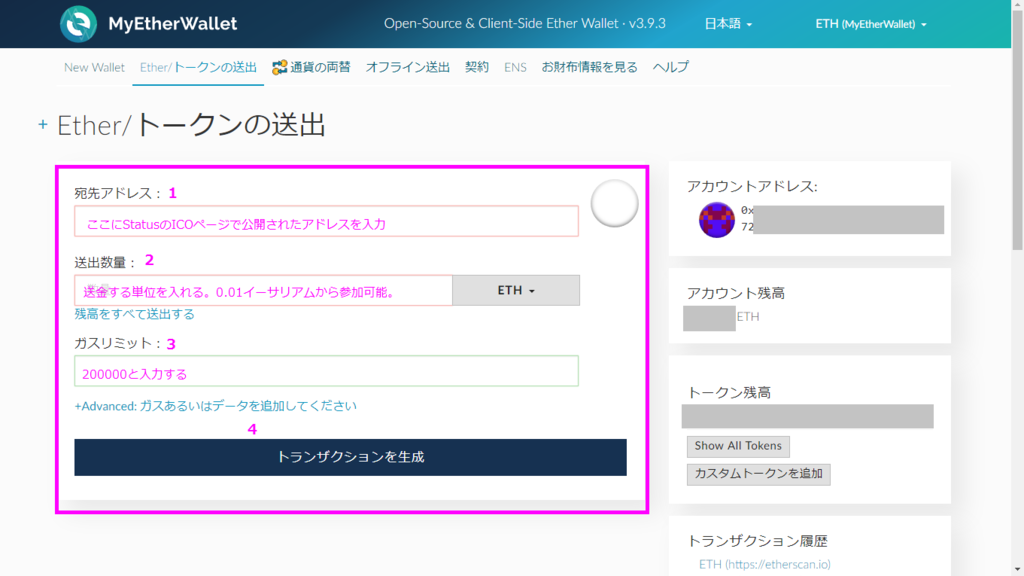Click the トランザクション履歴 heading
1024x576 pixels.
[x=757, y=541]
